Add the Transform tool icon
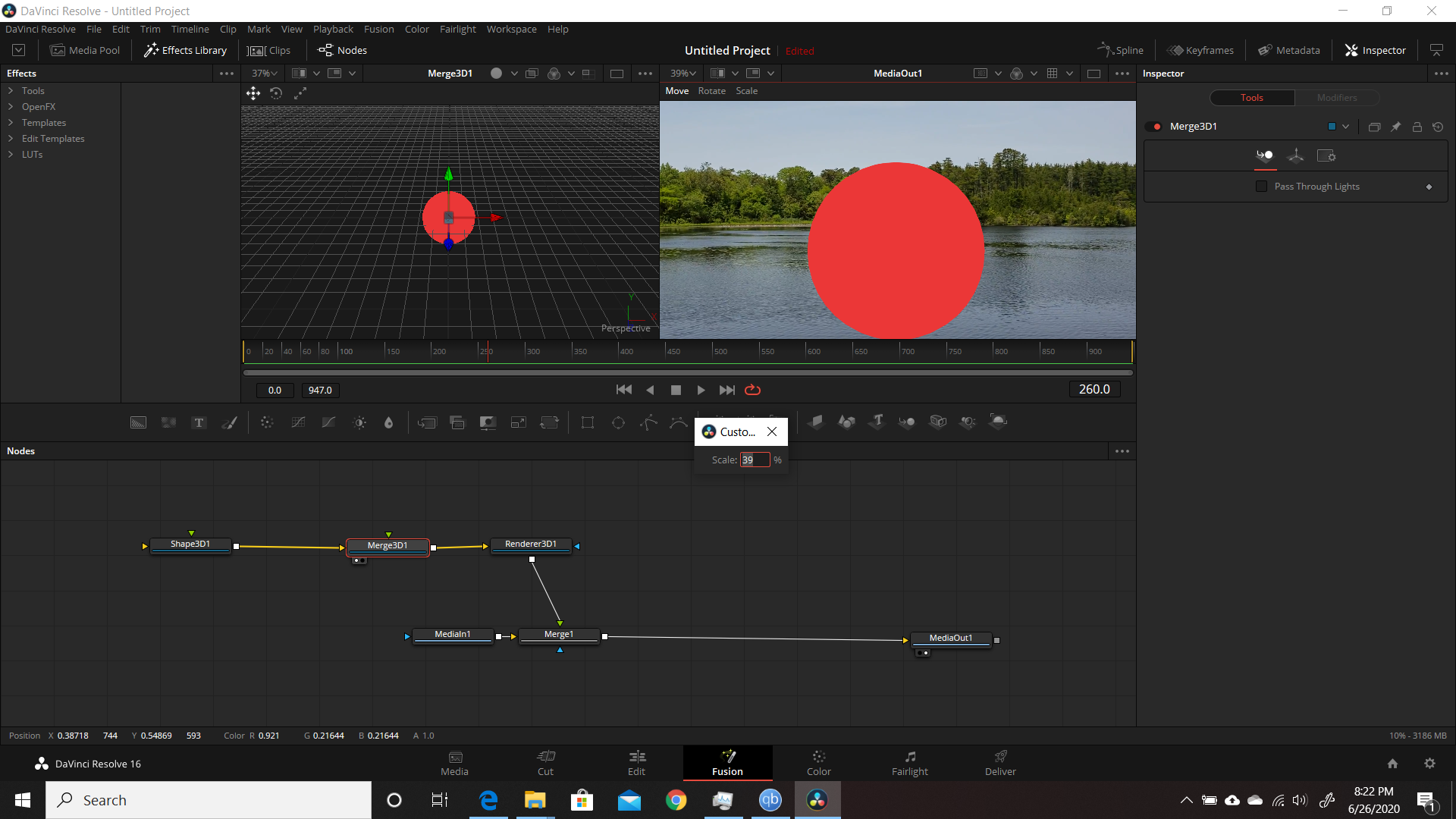Image resolution: width=1456 pixels, height=819 pixels. 549,422
